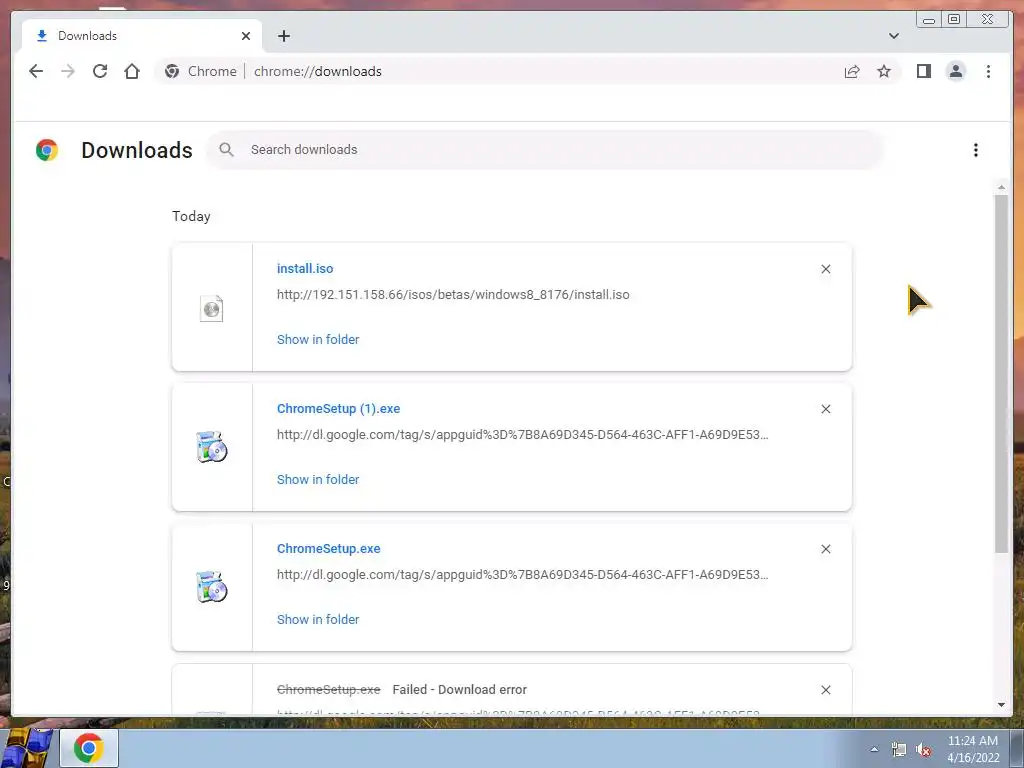The image size is (1024, 768).
Task: Share this page icon in the address bar
Action: (852, 71)
